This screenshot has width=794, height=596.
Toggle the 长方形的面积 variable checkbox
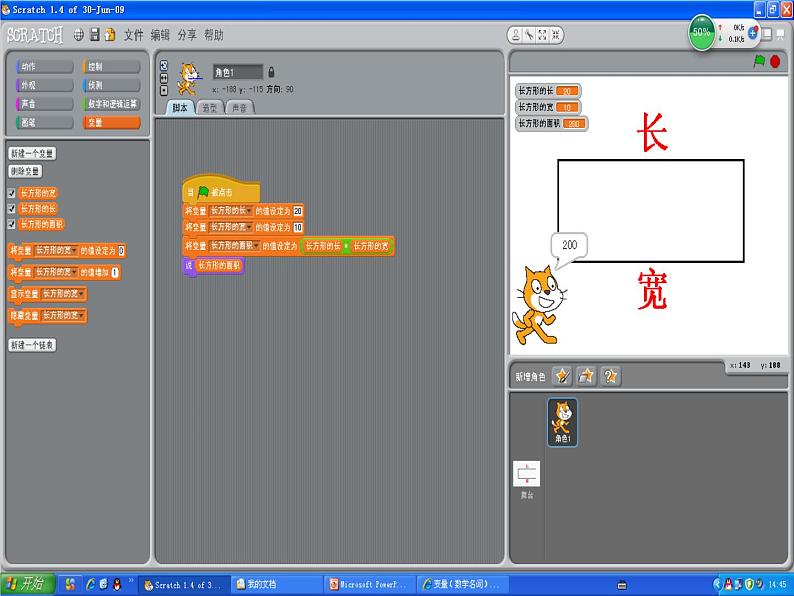(12, 225)
